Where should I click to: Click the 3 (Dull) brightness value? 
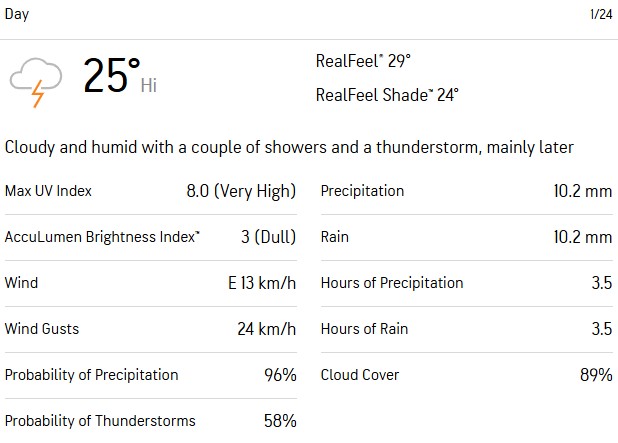coord(268,237)
